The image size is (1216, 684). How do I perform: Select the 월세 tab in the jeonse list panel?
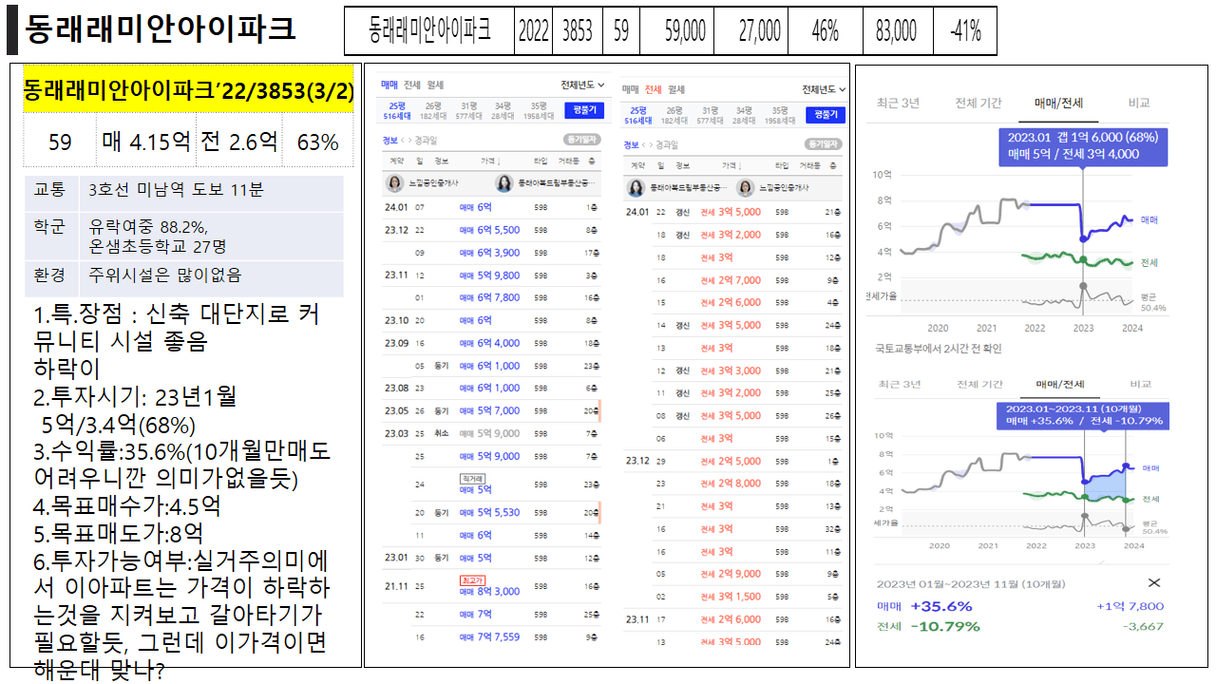click(x=678, y=90)
